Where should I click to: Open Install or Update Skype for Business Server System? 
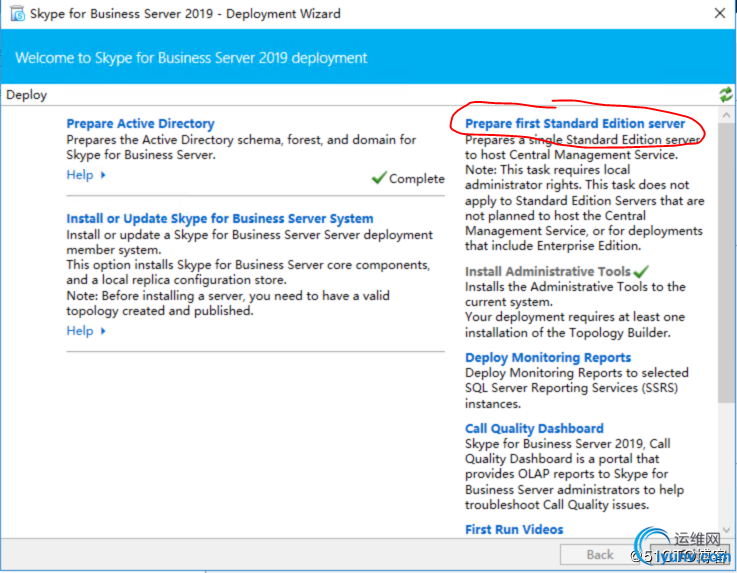[220, 219]
